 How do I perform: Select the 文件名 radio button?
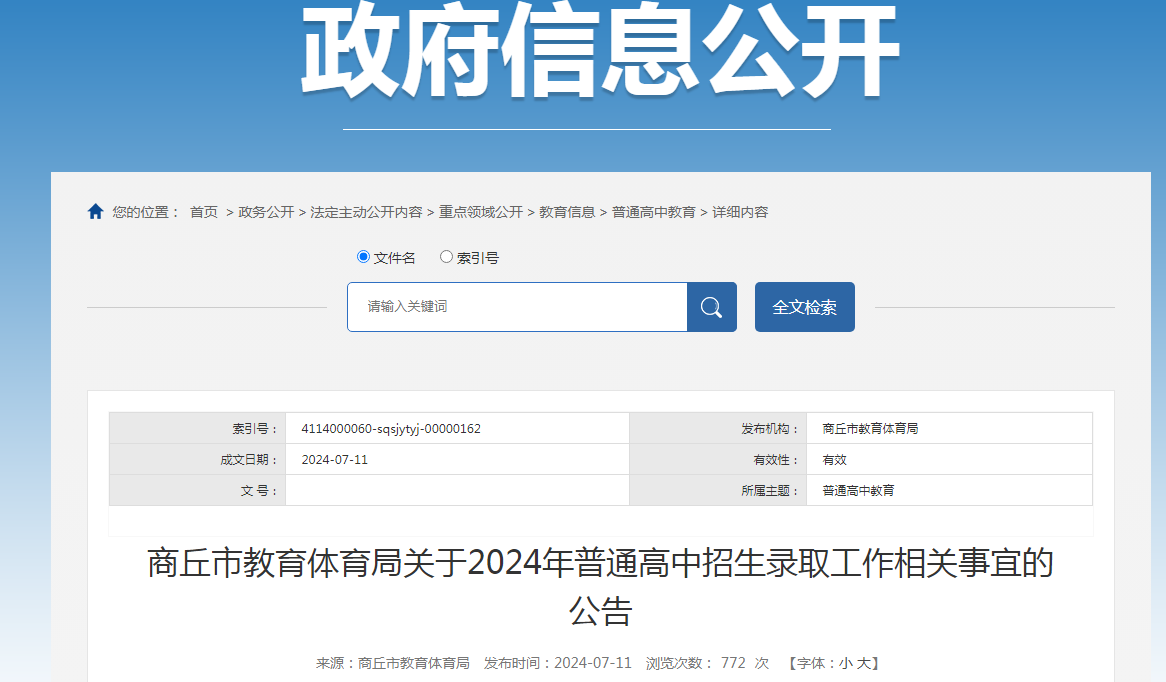(x=363, y=257)
